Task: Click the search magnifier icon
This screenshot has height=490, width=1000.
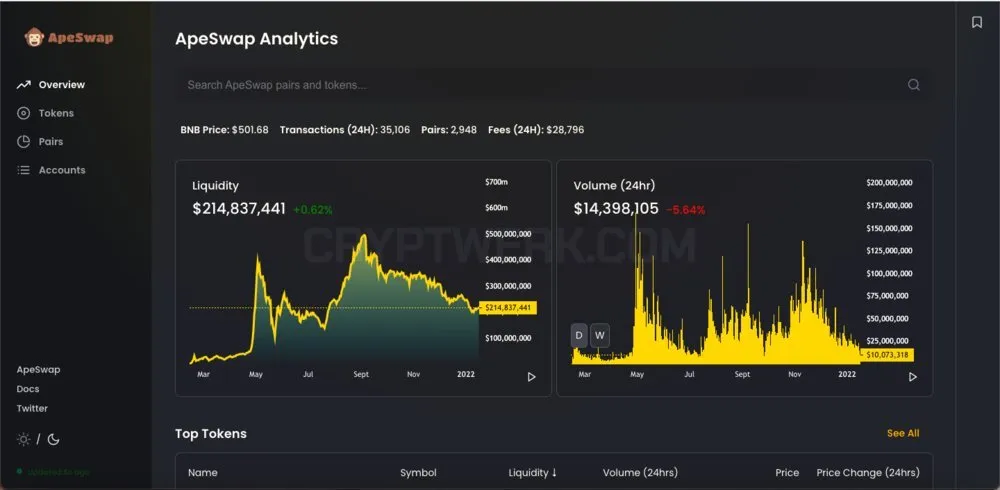Action: (913, 85)
